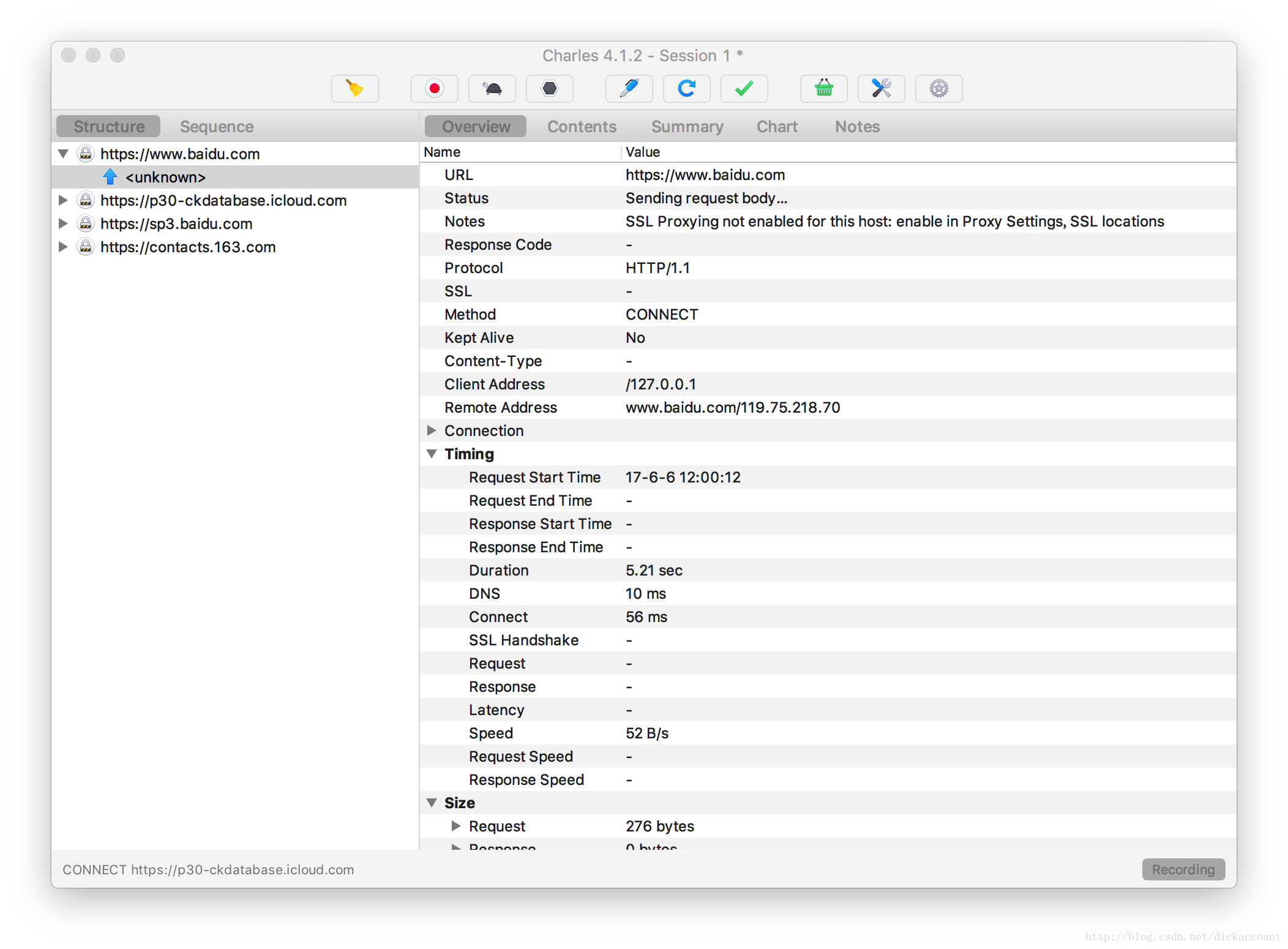Viewport: 1288px width, 949px height.
Task: Click the remote address www.baidu.com/119.75.218.70
Action: (732, 407)
